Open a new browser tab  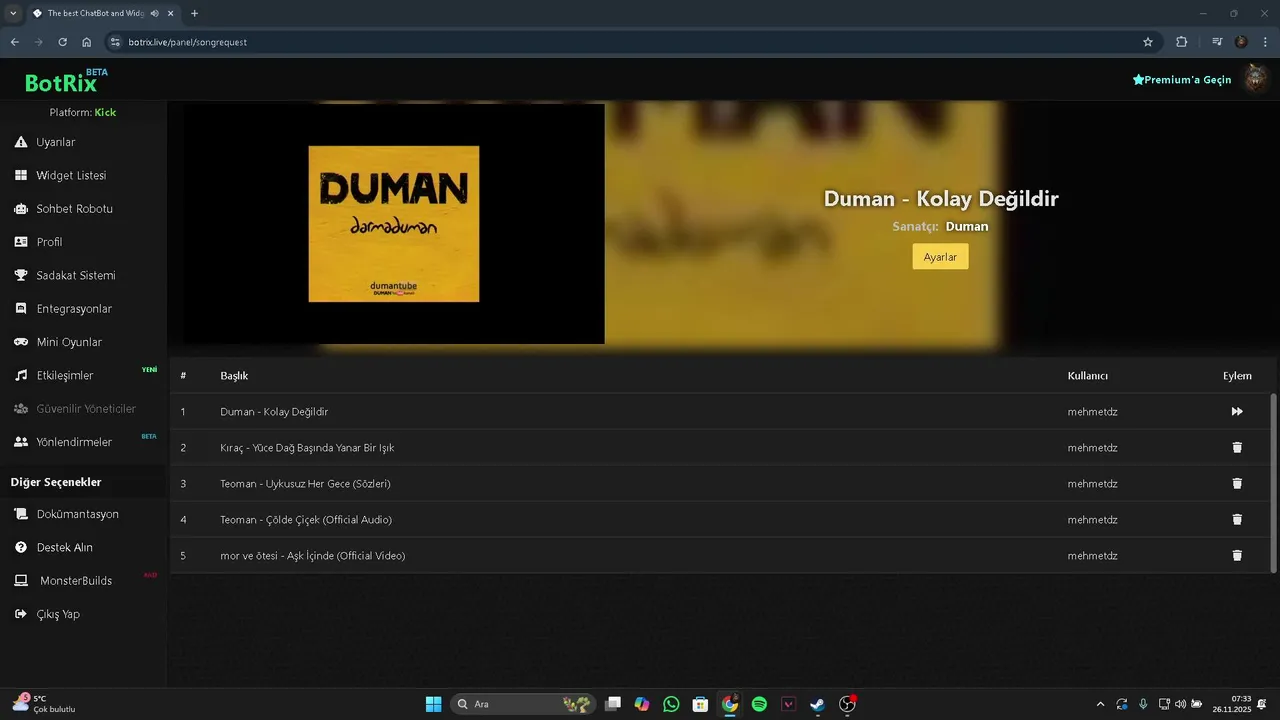194,13
